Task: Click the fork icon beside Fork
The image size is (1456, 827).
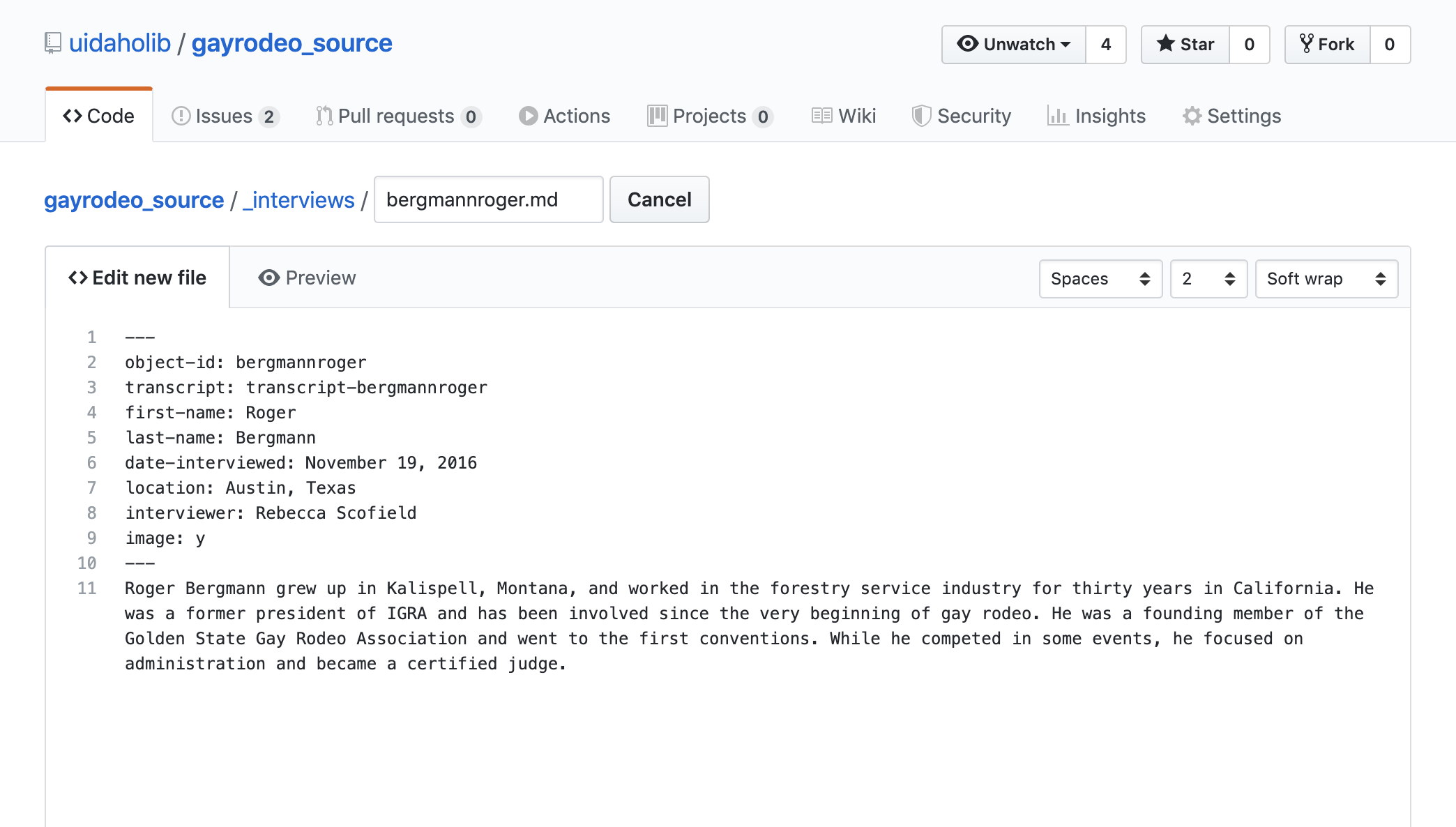Action: tap(1307, 44)
